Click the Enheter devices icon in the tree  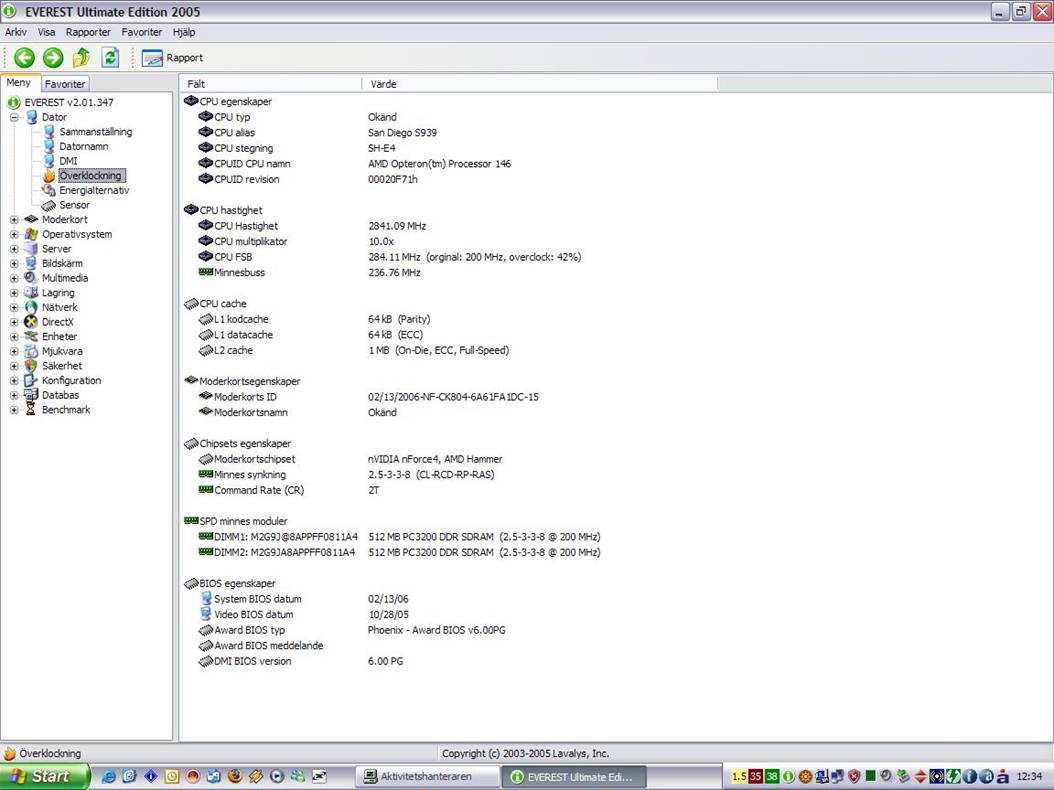click(x=31, y=336)
